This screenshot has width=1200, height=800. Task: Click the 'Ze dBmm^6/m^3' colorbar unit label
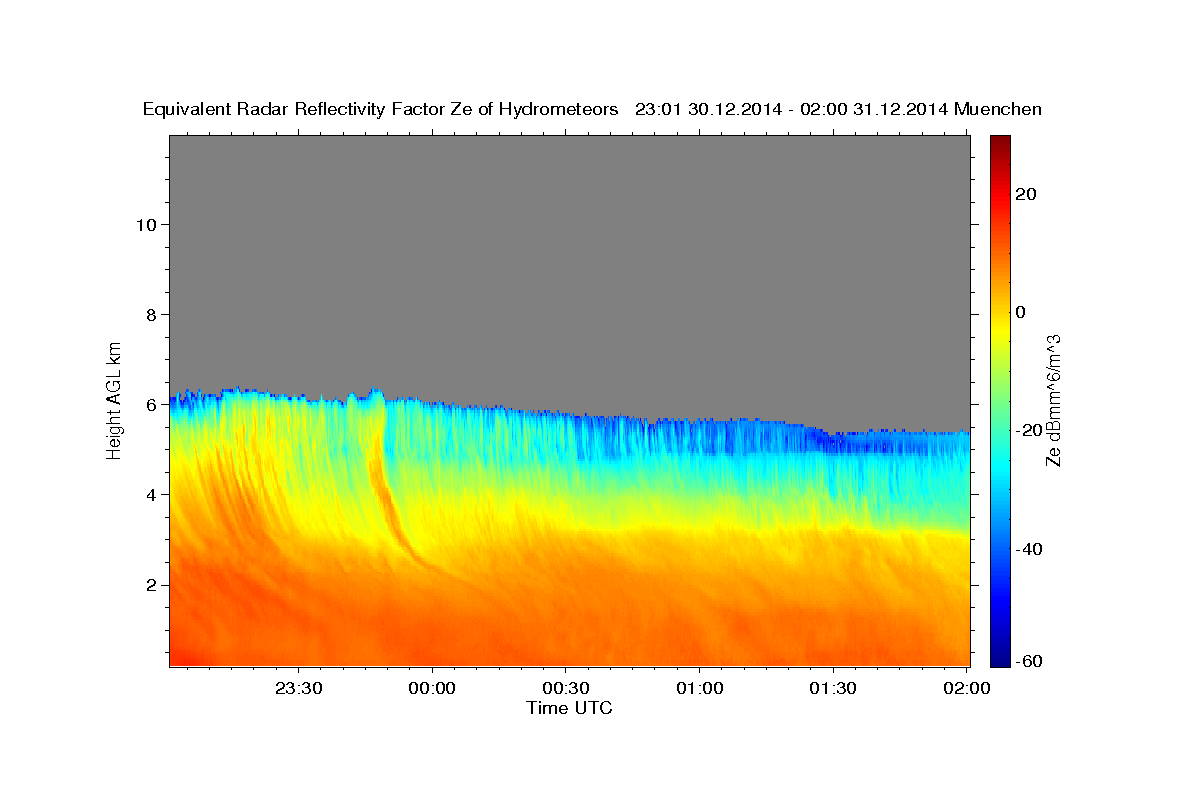[x=1053, y=400]
